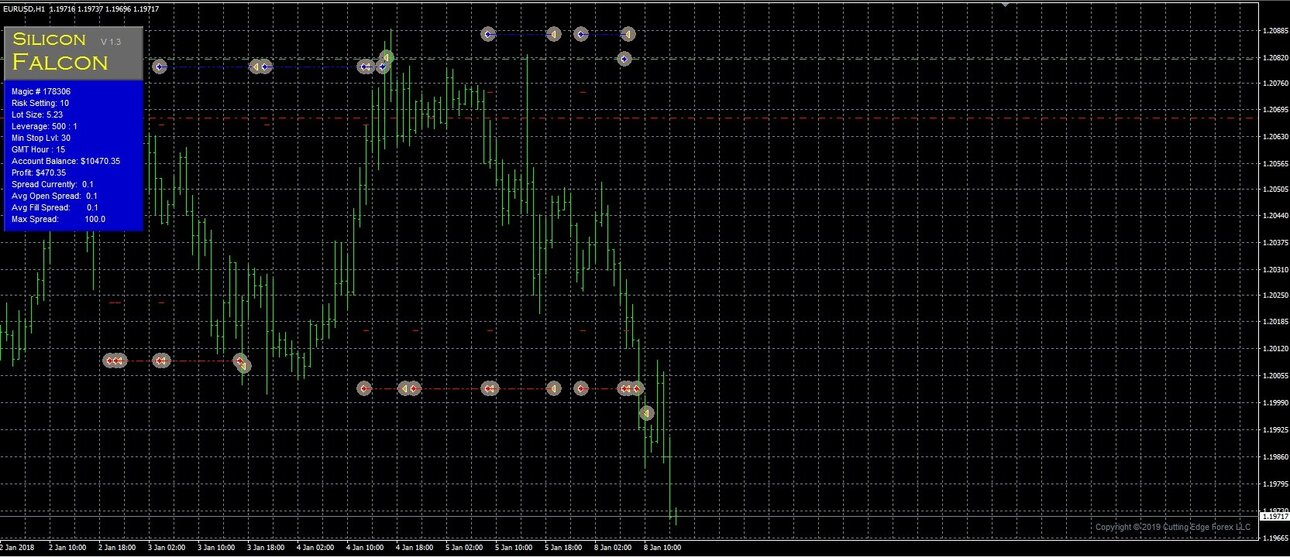1290x557 pixels.
Task: Click the 1.20440 price axis label
Action: click(x=1275, y=216)
